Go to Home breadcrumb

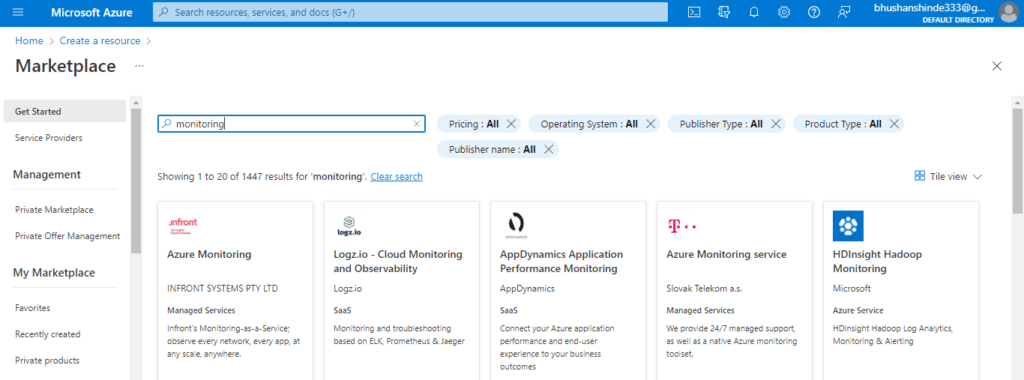pos(29,40)
